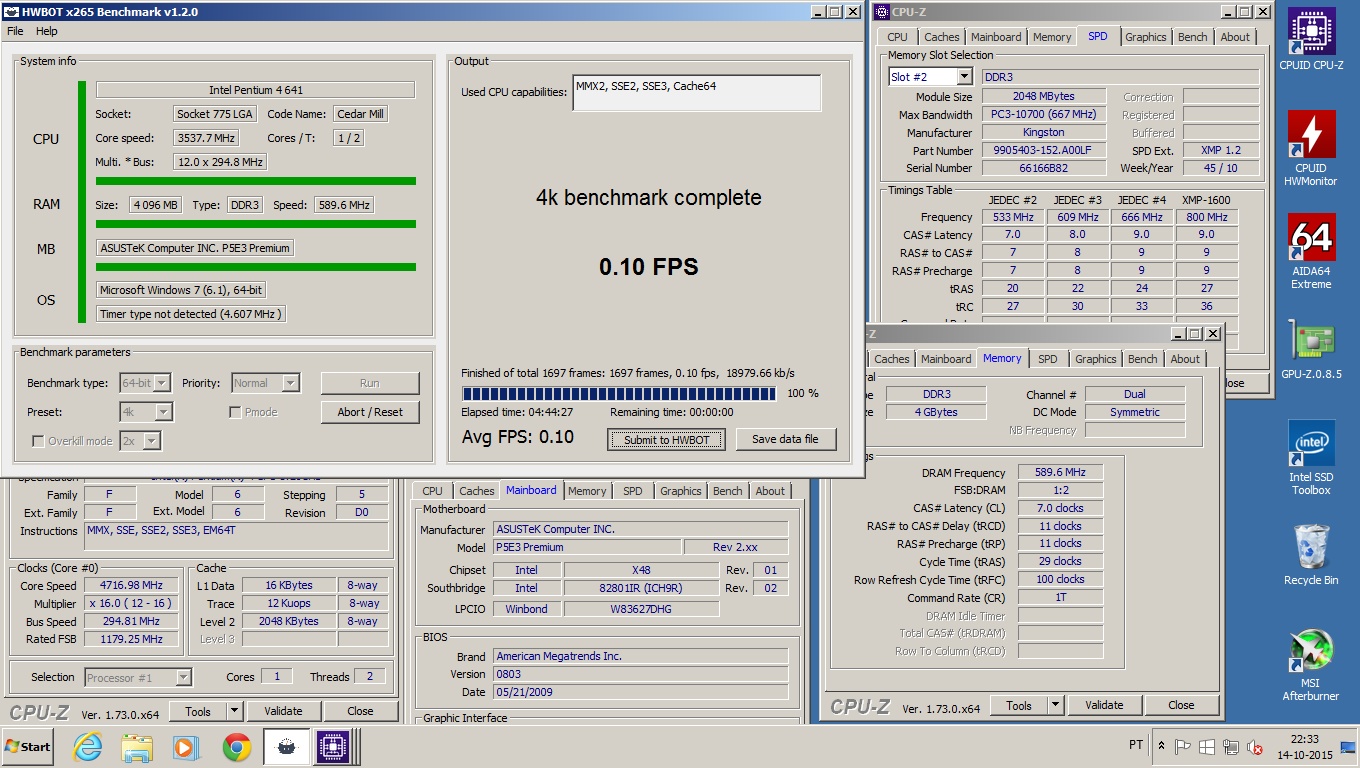This screenshot has height=768, width=1360.
Task: Open Tools arrow in the CPU-Z Memory window
Action: (1055, 705)
